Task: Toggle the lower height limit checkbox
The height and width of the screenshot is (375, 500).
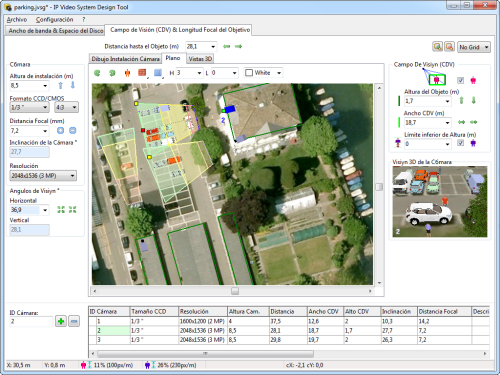Action: tap(460, 143)
